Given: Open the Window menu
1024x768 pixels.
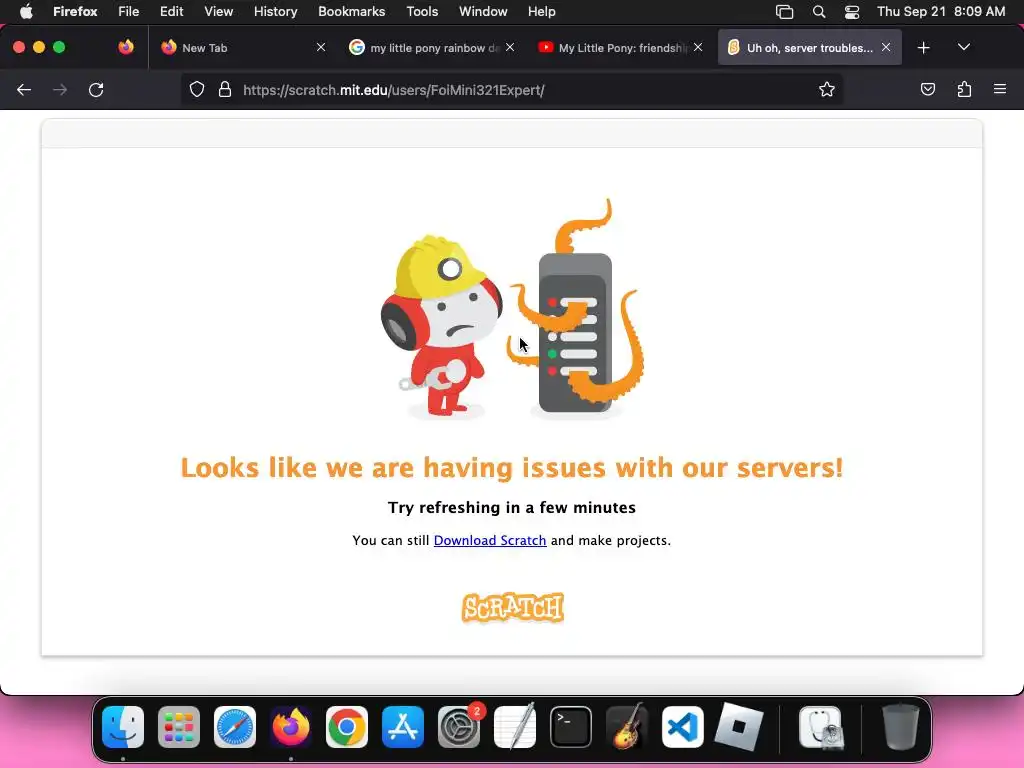Looking at the screenshot, I should [483, 12].
